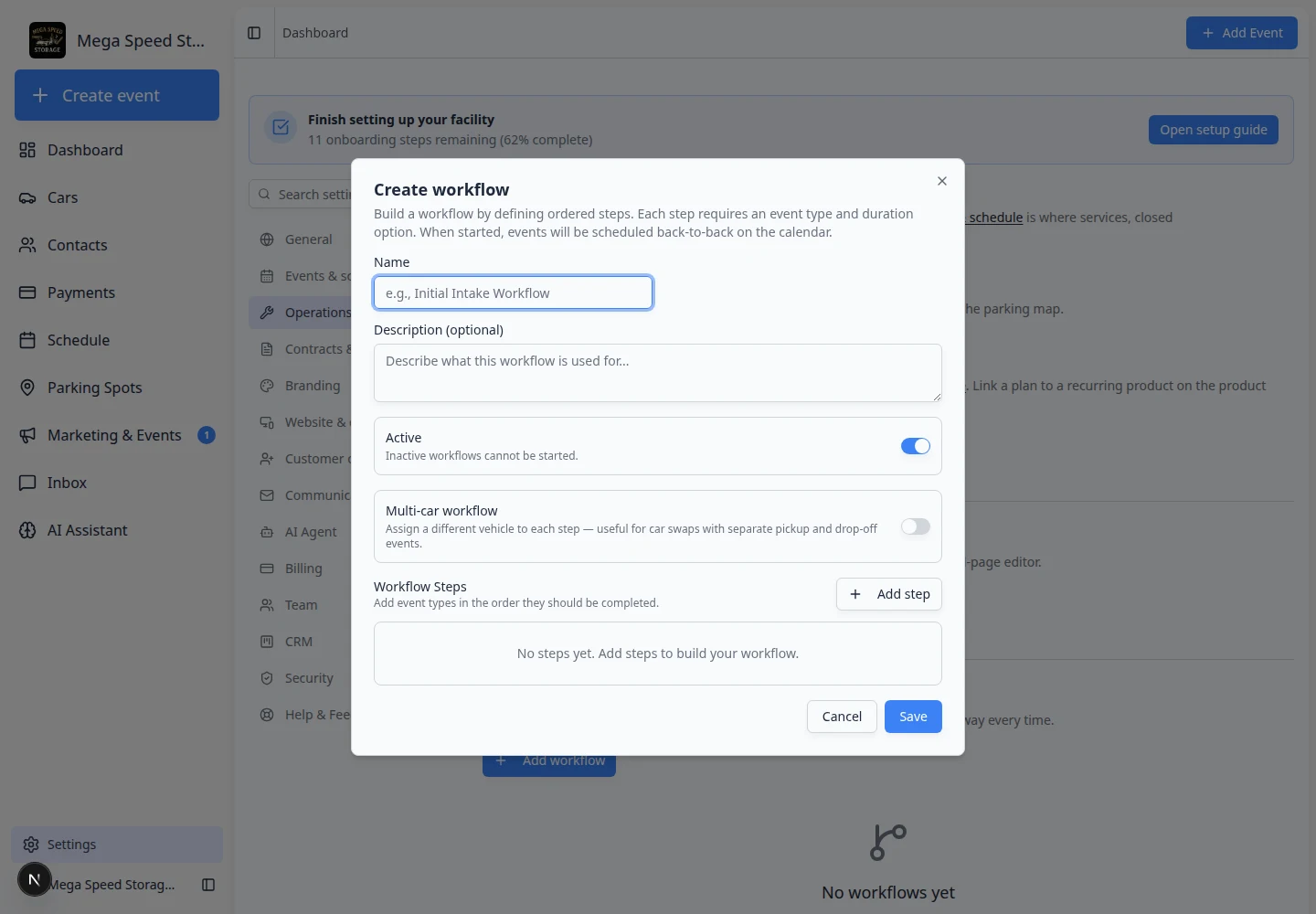This screenshot has width=1316, height=914.
Task: Toggle the sidebar panel icon in header
Action: [x=254, y=33]
